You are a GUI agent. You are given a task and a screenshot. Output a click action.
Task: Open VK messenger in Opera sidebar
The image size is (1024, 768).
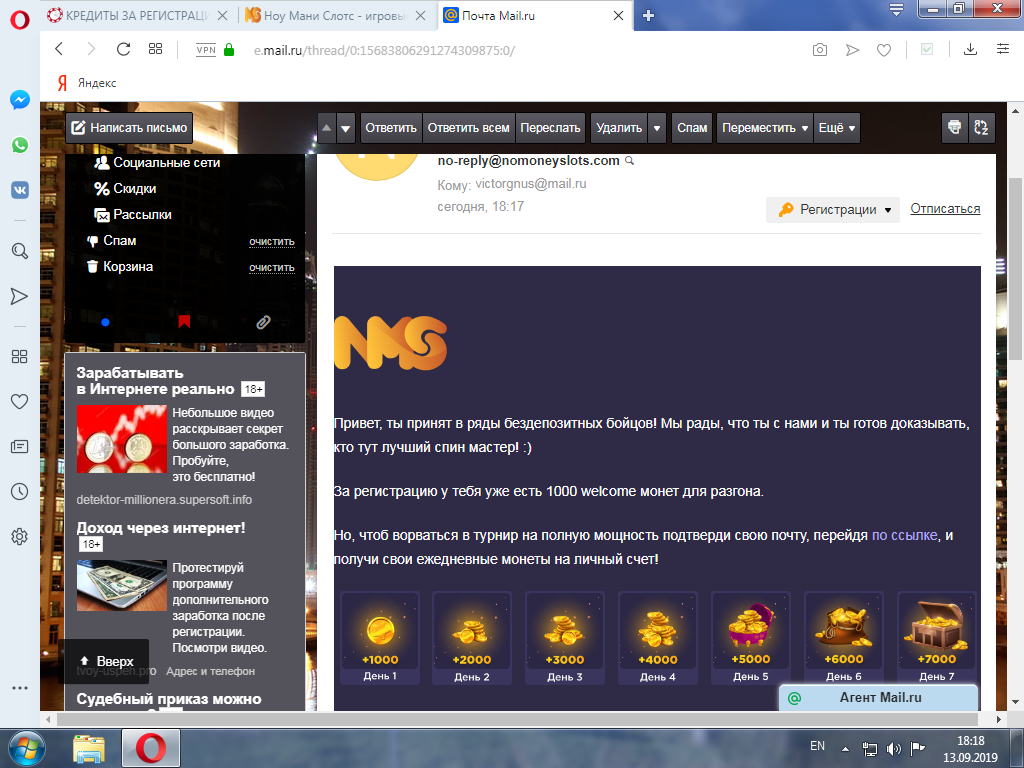point(20,190)
